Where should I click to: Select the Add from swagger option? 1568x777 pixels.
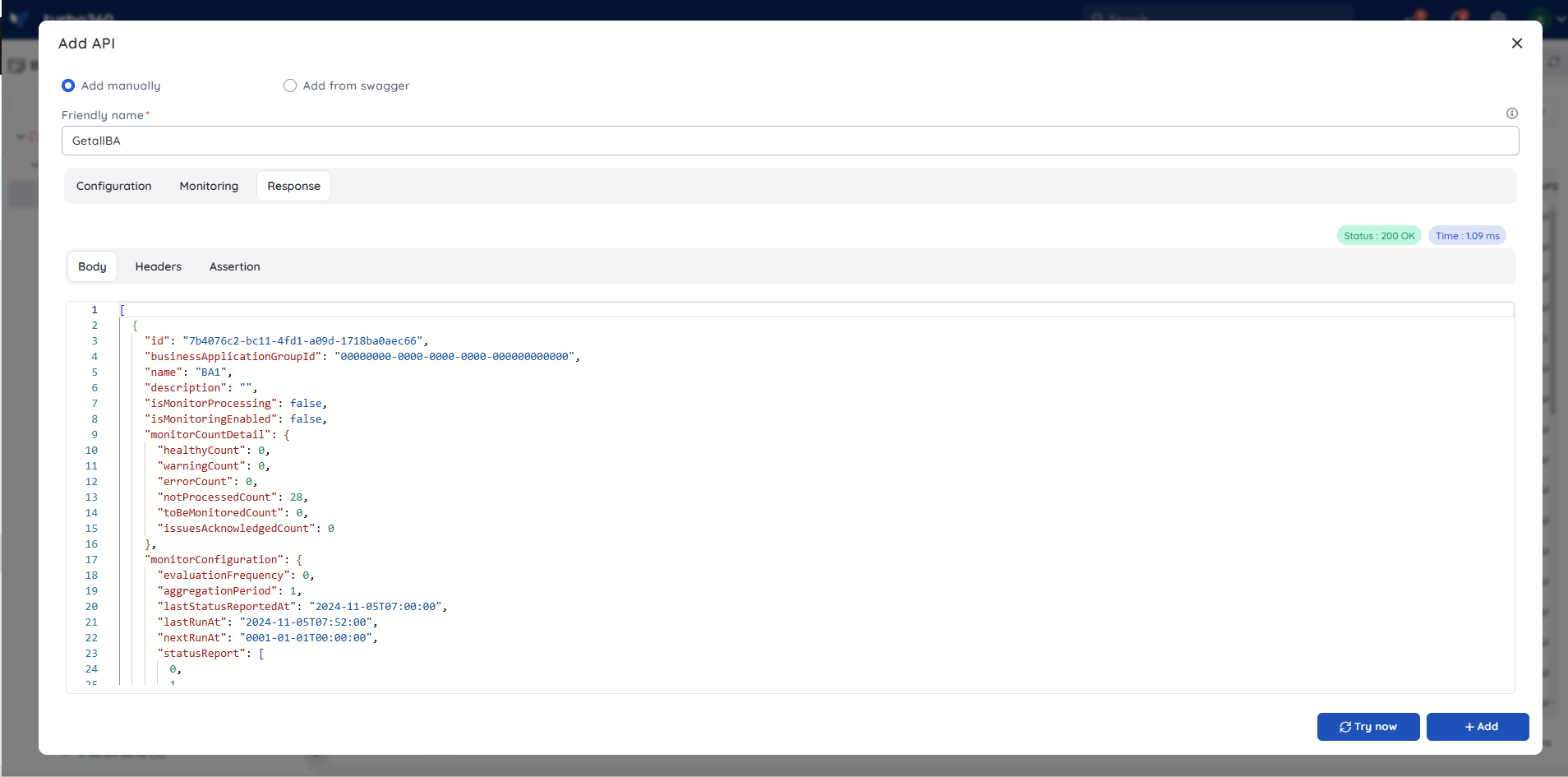click(x=289, y=86)
